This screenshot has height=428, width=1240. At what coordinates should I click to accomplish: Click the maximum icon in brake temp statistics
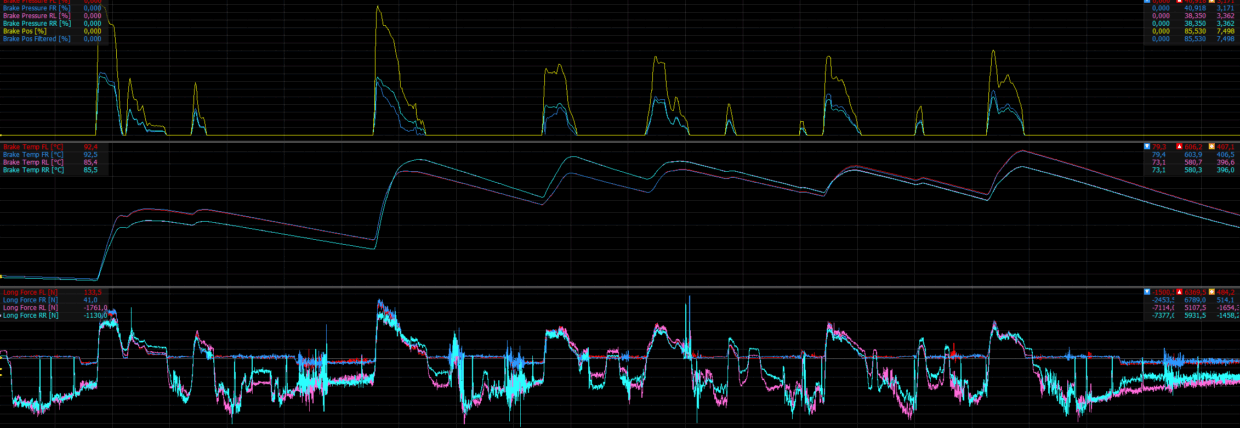coord(1178,147)
